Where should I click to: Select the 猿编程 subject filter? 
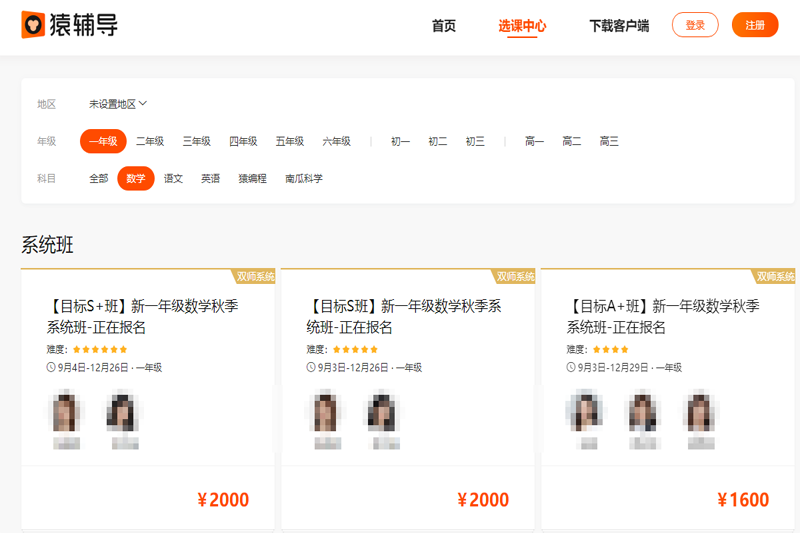coord(252,179)
